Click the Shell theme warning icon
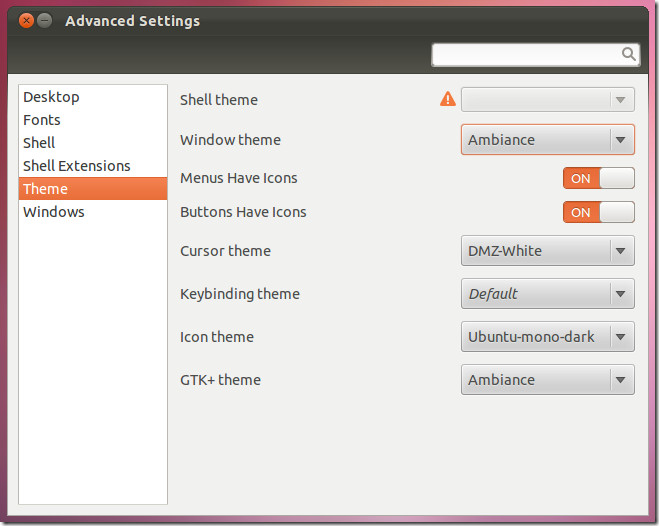The width and height of the screenshot is (659, 526). (448, 100)
